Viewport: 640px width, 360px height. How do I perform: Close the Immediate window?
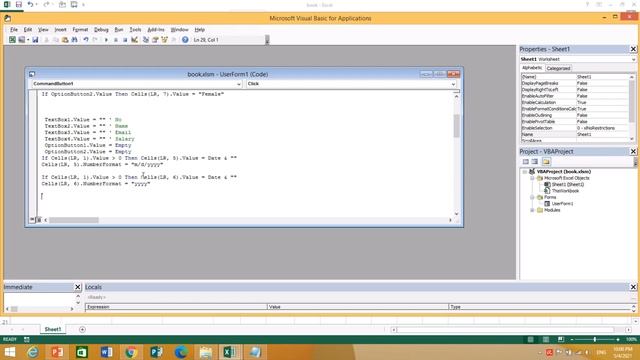point(78,287)
